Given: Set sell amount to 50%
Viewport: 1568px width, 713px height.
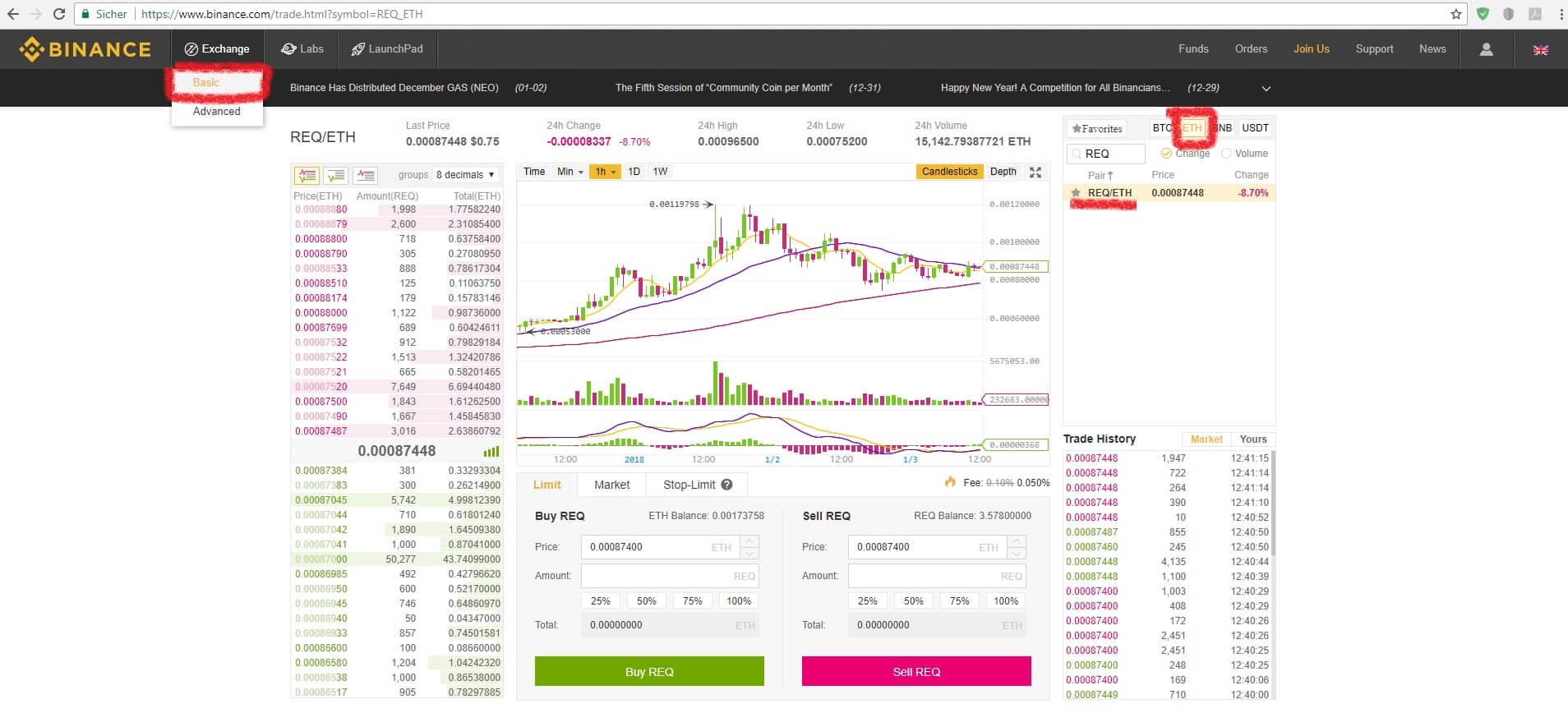Looking at the screenshot, I should [x=914, y=601].
